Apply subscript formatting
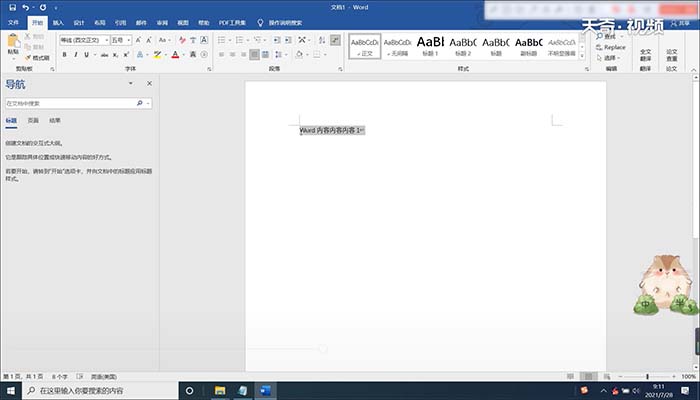Image resolution: width=700 pixels, height=400 pixels. click(115, 54)
